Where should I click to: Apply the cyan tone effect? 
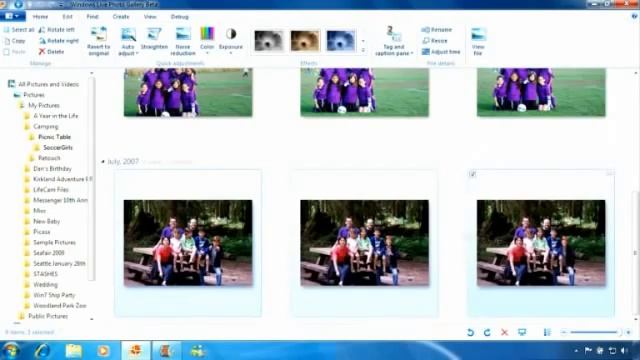[x=340, y=40]
